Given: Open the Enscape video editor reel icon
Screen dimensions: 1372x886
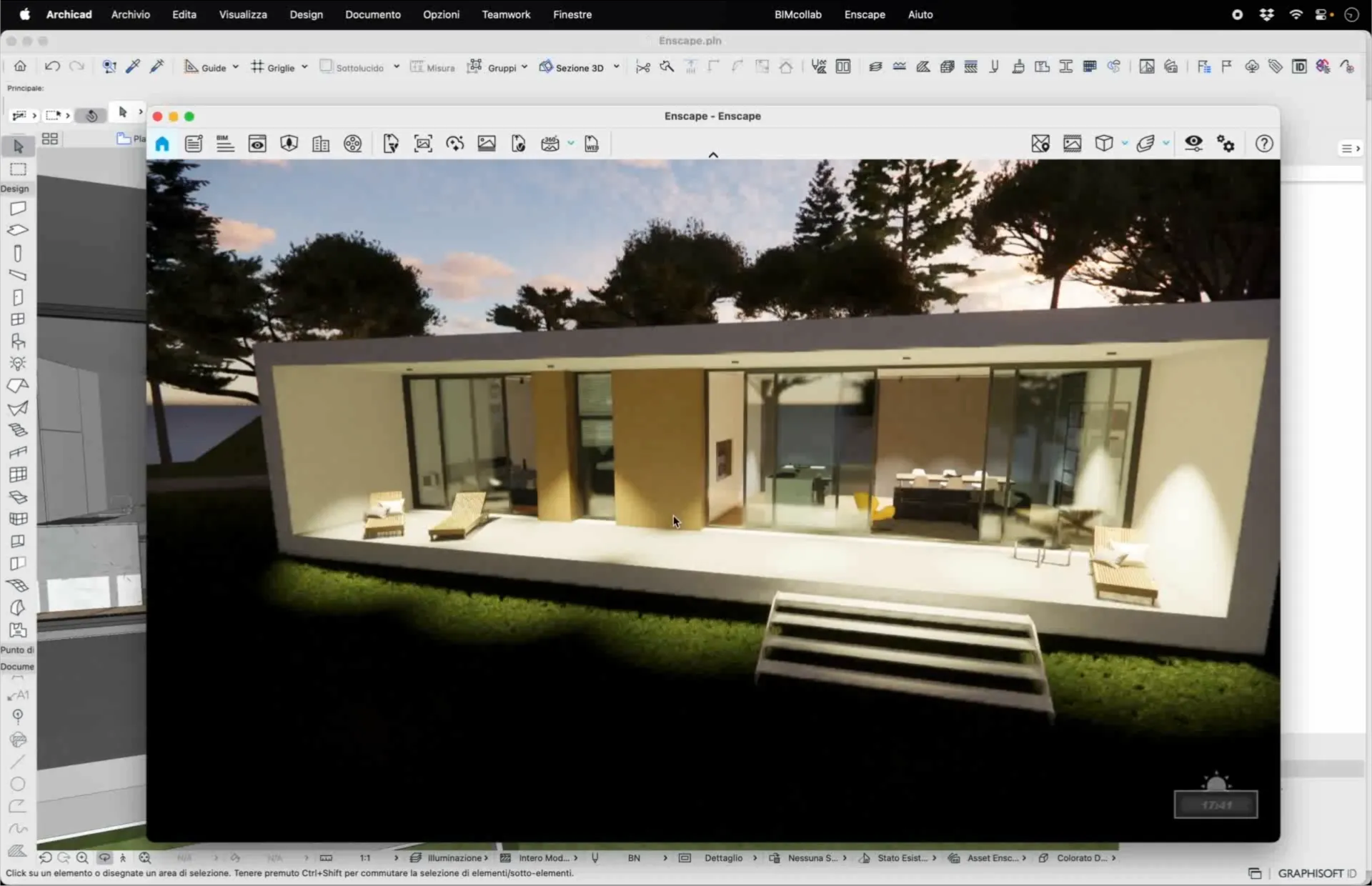Looking at the screenshot, I should click(x=353, y=144).
